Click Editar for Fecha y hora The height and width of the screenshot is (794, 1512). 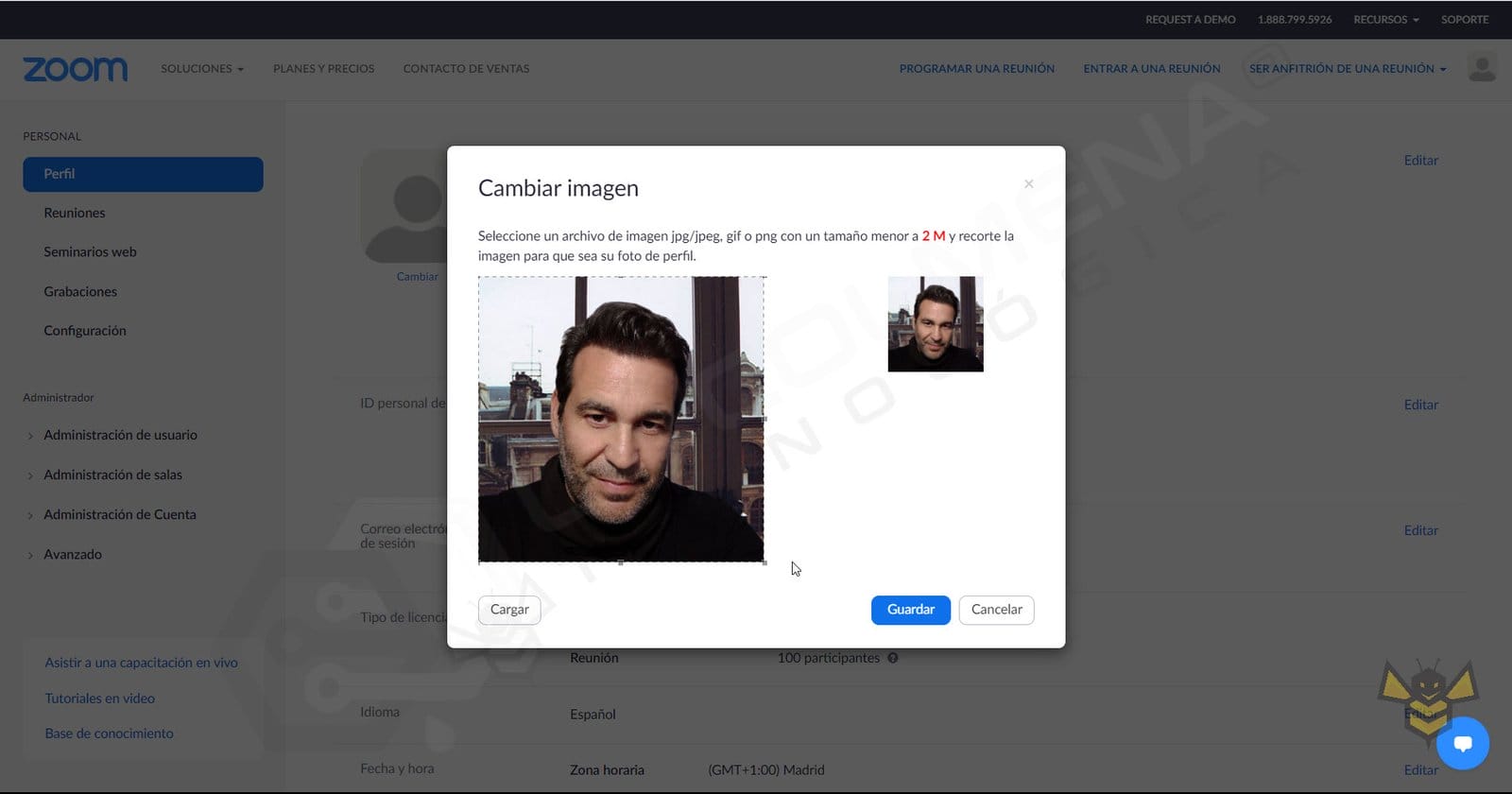[1421, 770]
